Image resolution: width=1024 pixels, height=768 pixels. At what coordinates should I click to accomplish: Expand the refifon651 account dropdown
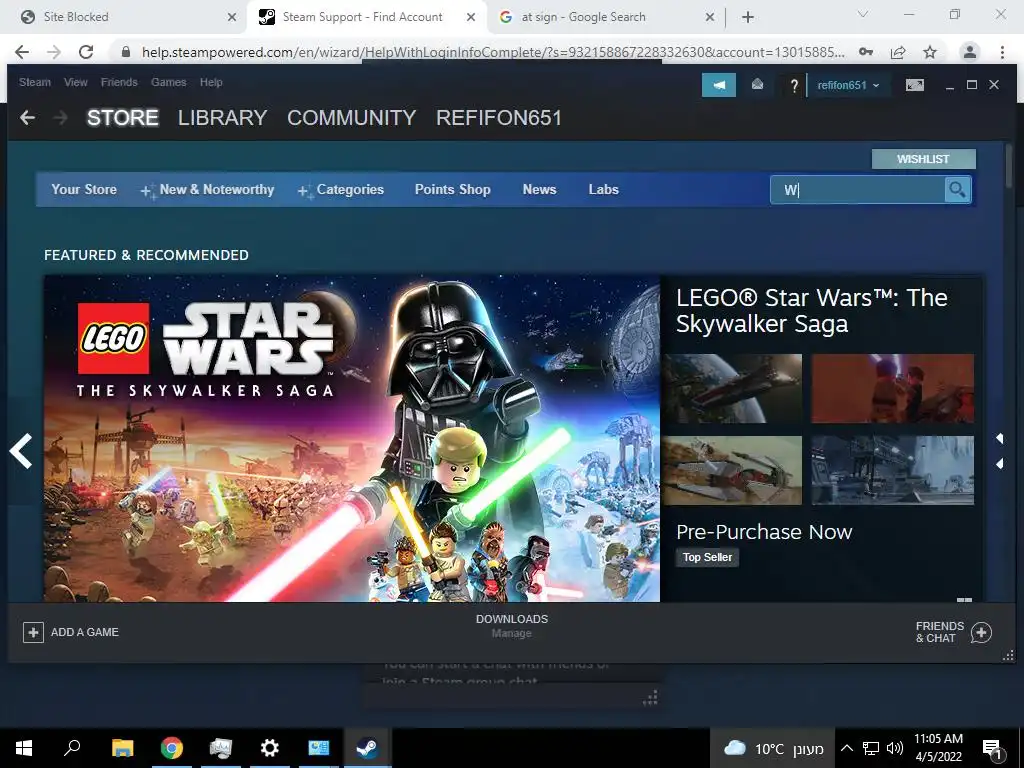click(x=848, y=86)
